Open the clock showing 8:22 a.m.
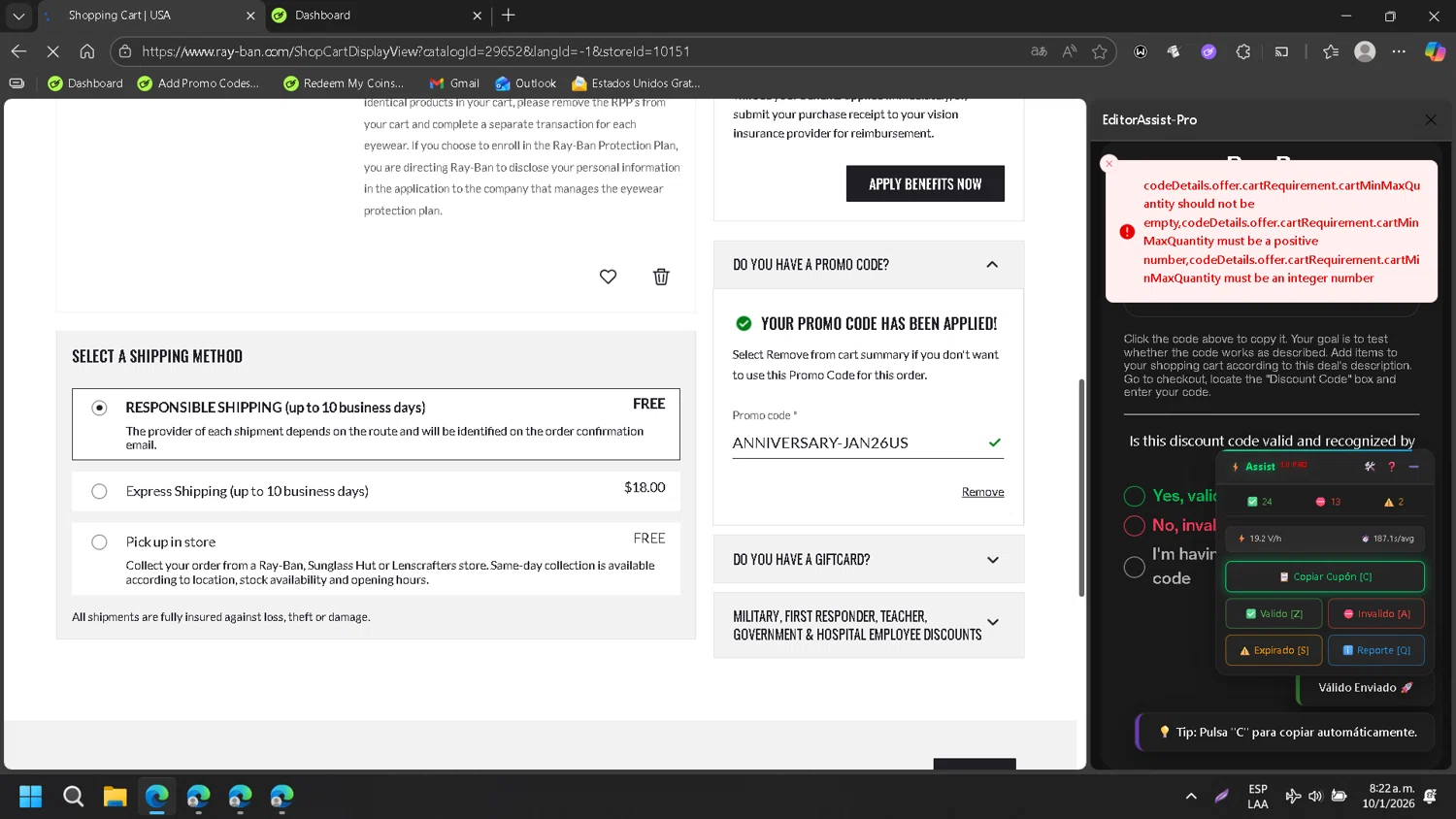Screen dimensions: 1456x819 click(1388, 796)
